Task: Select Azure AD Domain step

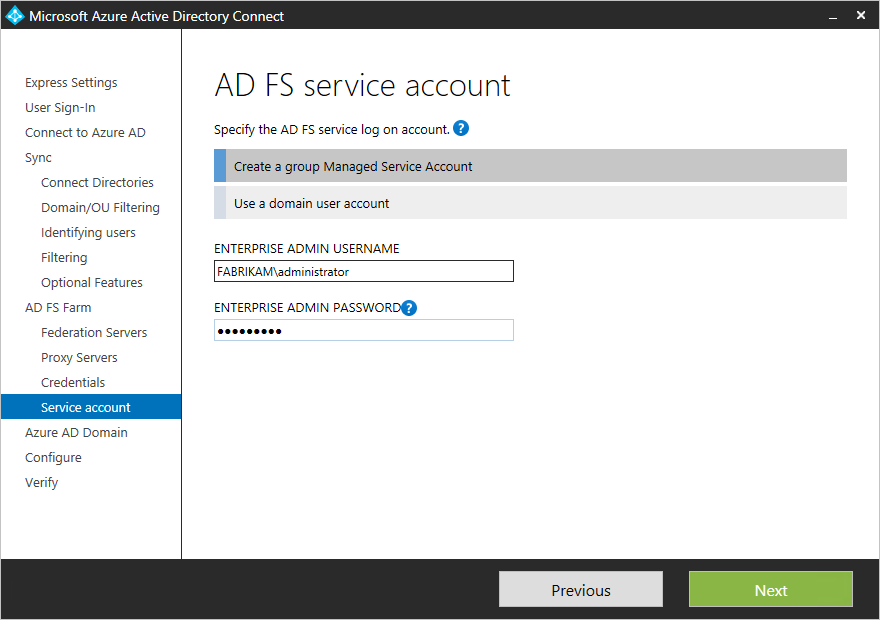Action: pyautogui.click(x=76, y=433)
